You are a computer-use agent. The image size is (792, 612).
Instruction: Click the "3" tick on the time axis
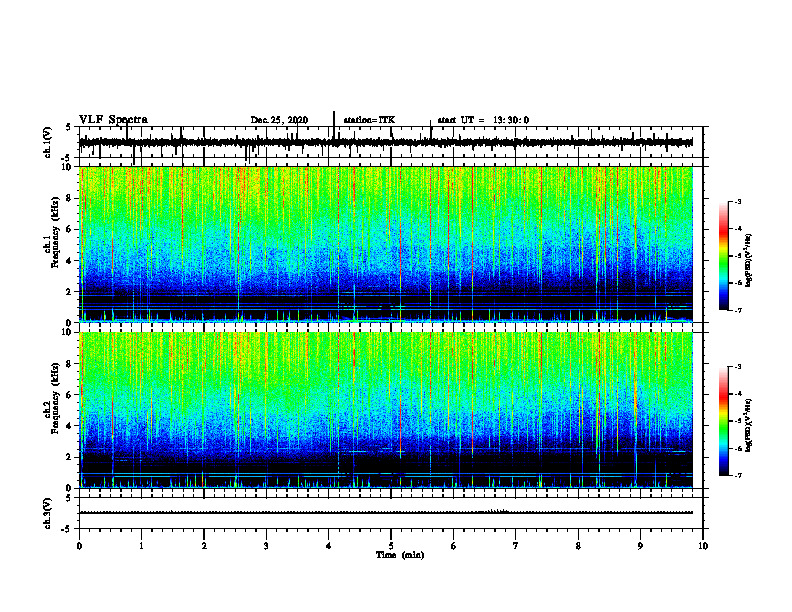pyautogui.click(x=266, y=546)
